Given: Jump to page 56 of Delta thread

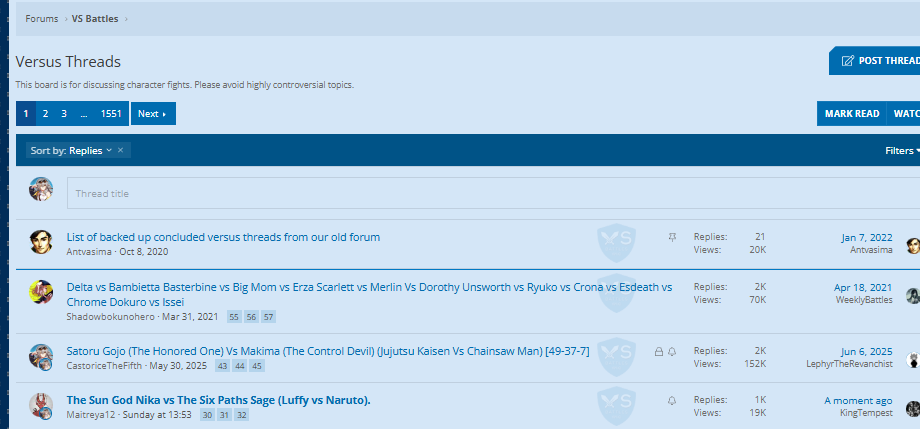Looking at the screenshot, I should coord(251,317).
